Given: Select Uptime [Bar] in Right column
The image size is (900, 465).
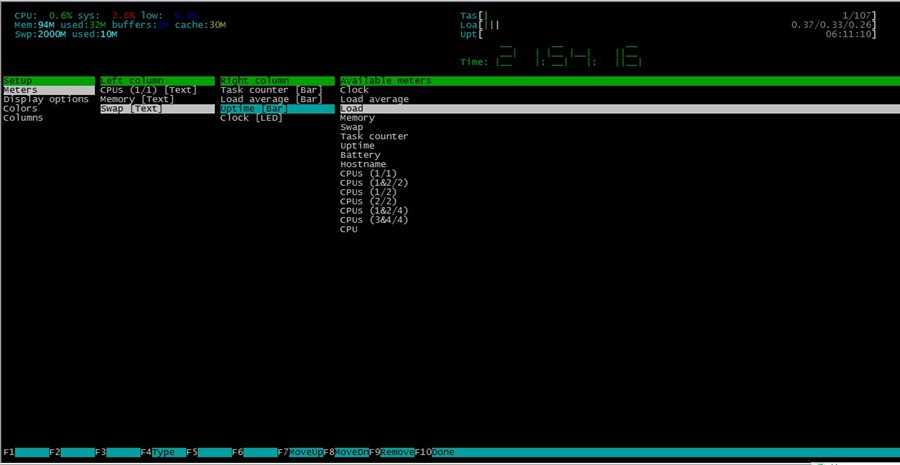Looking at the screenshot, I should coord(277,108).
